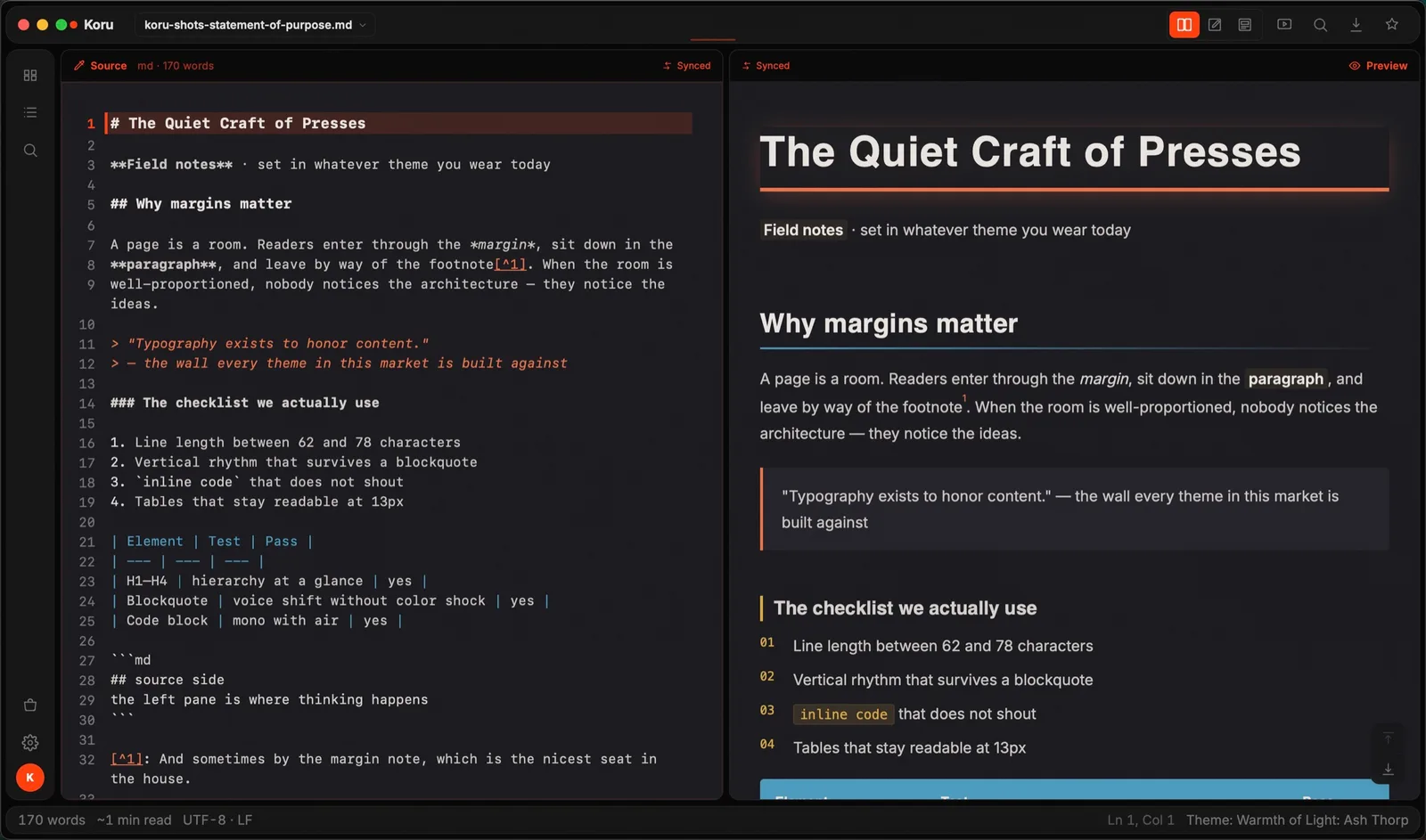
Task: Click the Preview pane label
Action: 1378,66
